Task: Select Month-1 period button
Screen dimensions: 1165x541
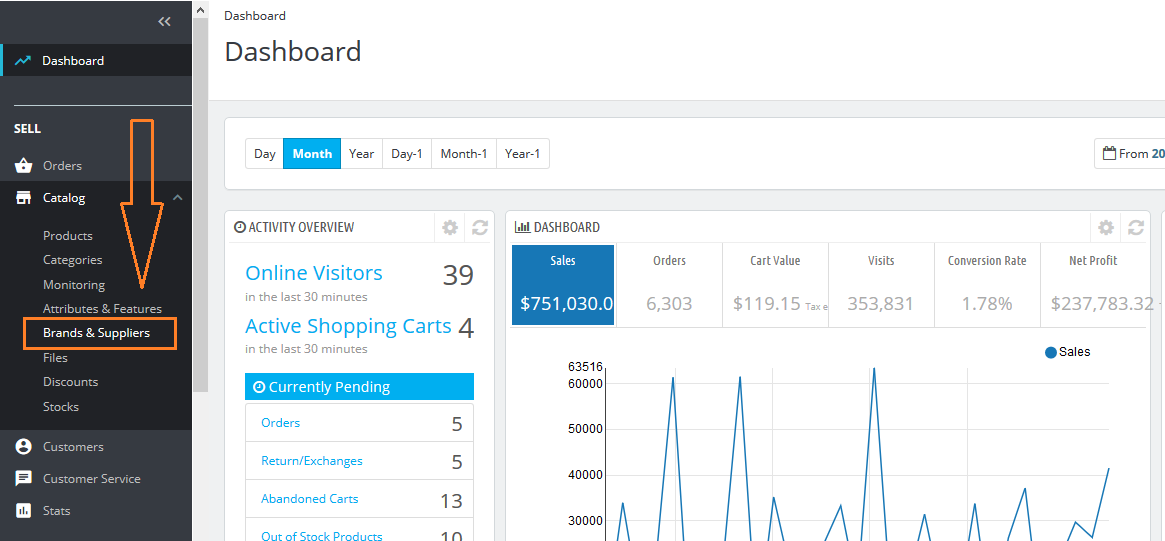Action: pyautogui.click(x=464, y=154)
